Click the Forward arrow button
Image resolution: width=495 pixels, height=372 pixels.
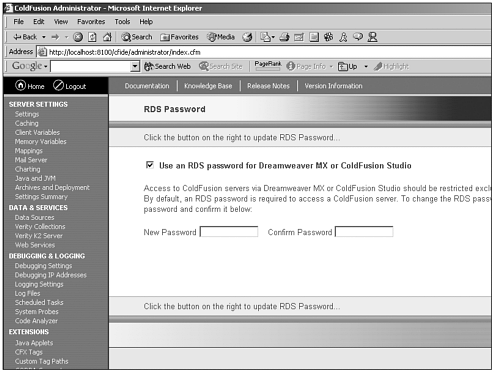tap(55, 37)
